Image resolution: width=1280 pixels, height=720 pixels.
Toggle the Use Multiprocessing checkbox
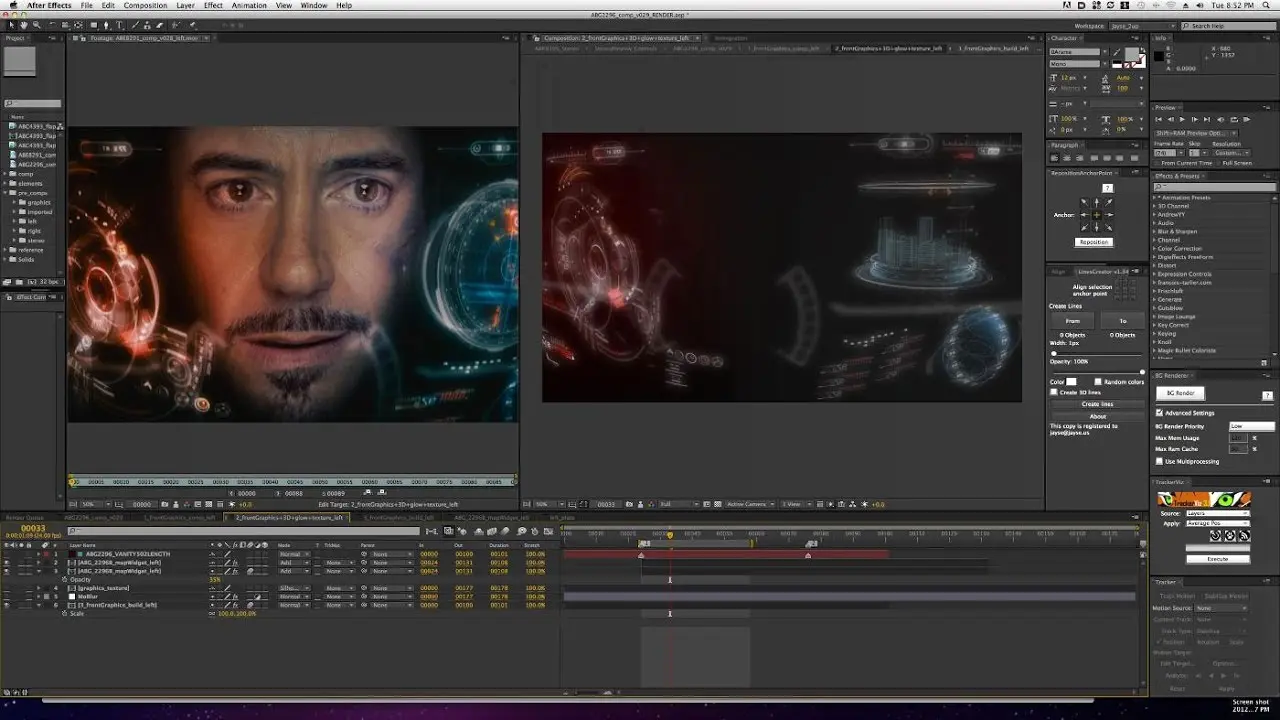[1159, 462]
